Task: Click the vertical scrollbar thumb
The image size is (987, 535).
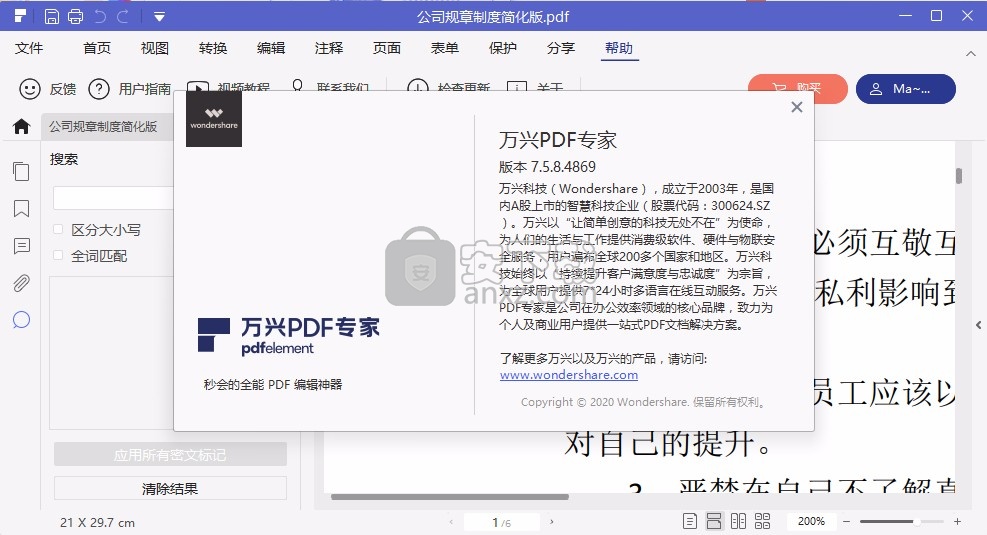Action: [959, 176]
